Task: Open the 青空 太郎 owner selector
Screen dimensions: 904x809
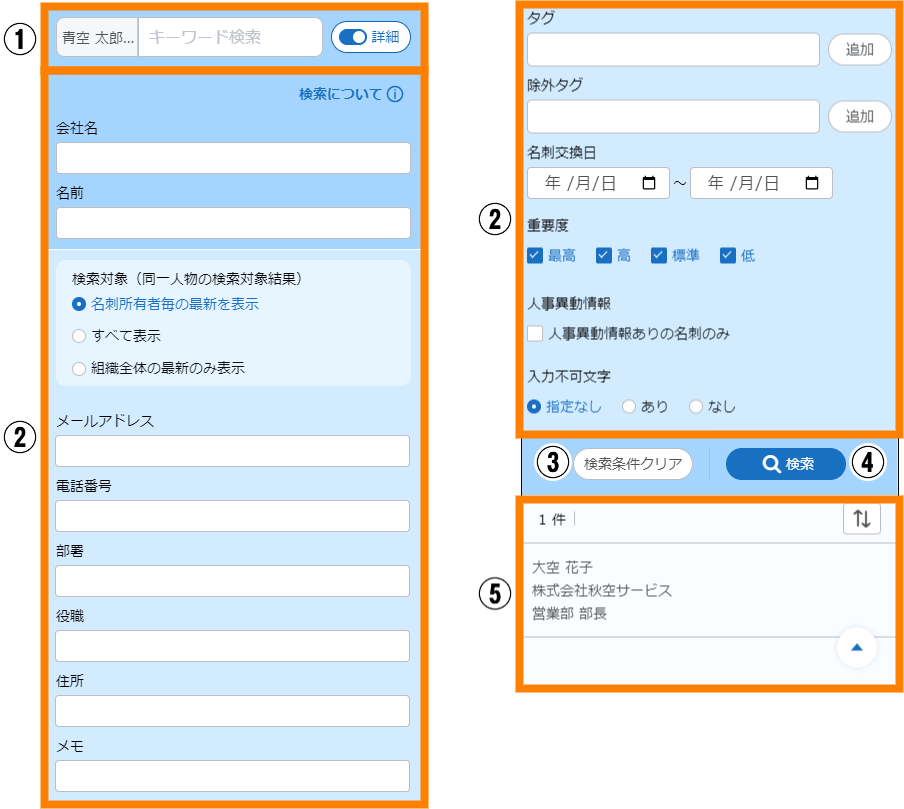Action: (97, 37)
